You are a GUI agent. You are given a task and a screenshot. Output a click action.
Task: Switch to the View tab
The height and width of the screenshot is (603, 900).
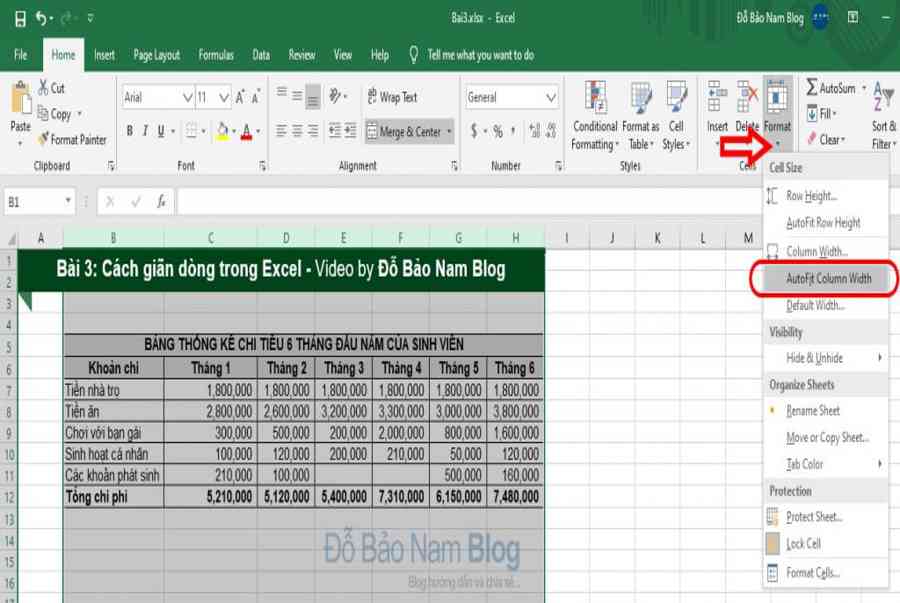343,55
